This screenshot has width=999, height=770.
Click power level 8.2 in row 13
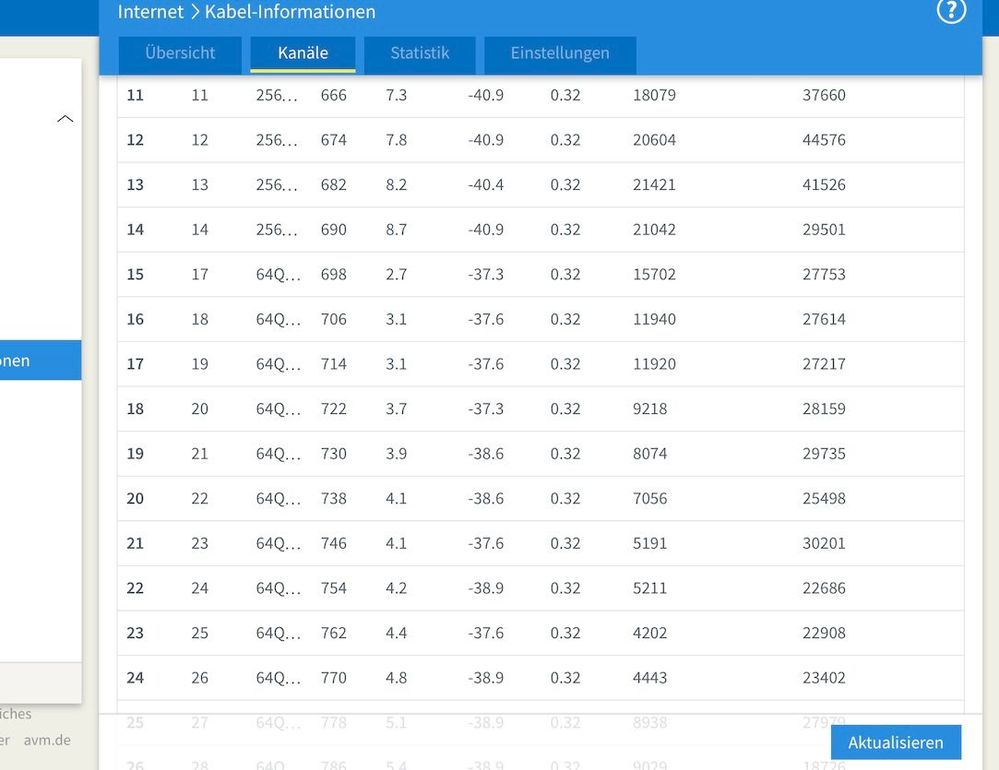coord(396,185)
